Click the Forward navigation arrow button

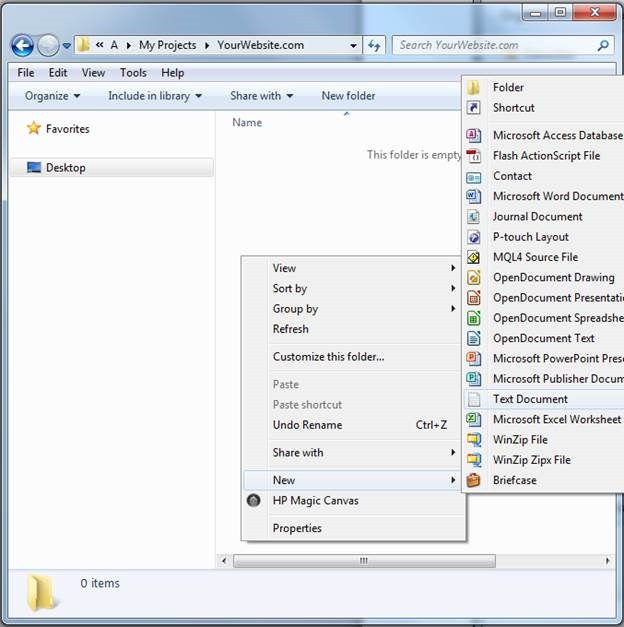tap(48, 45)
